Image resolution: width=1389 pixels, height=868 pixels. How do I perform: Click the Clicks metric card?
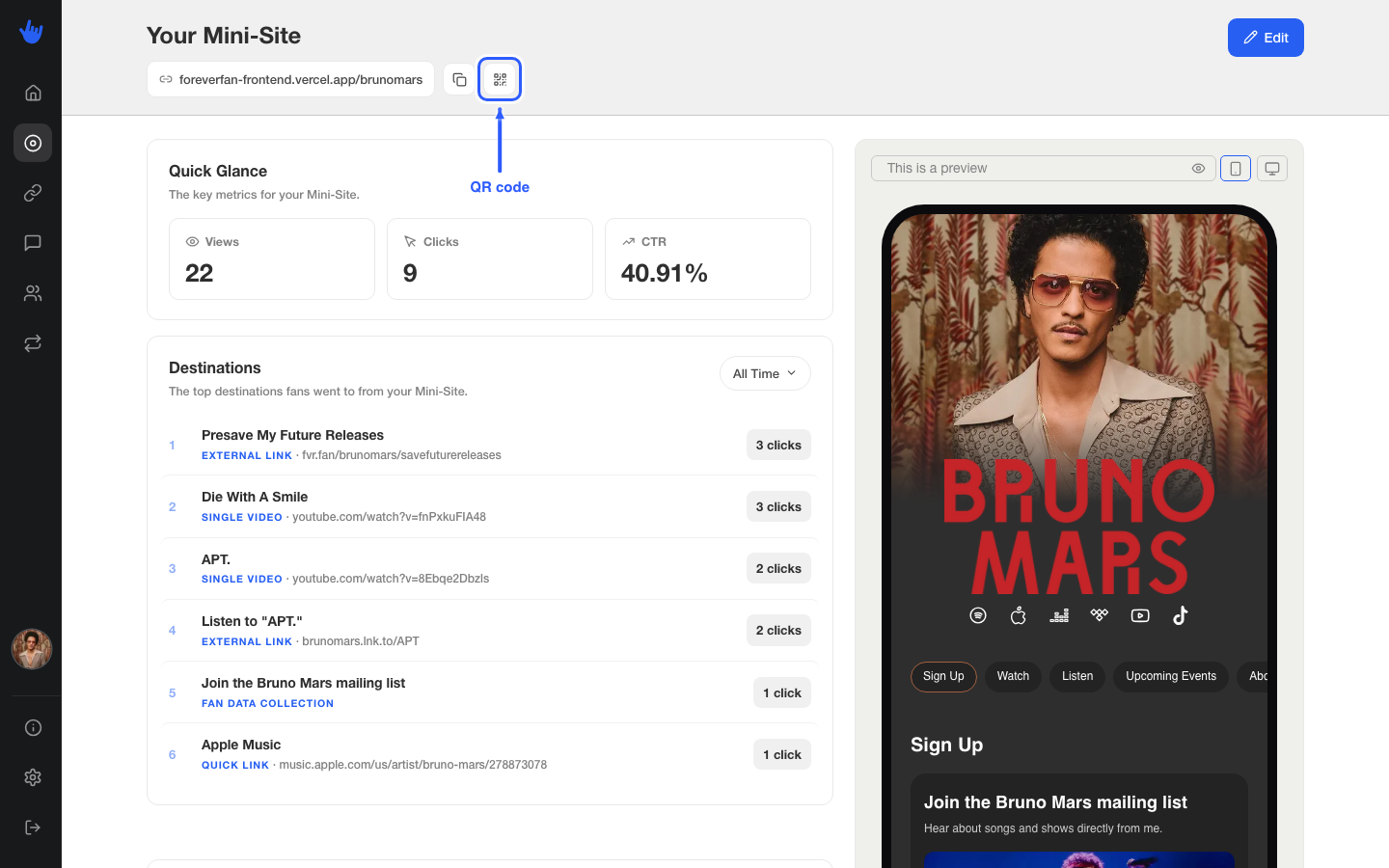[x=490, y=258]
